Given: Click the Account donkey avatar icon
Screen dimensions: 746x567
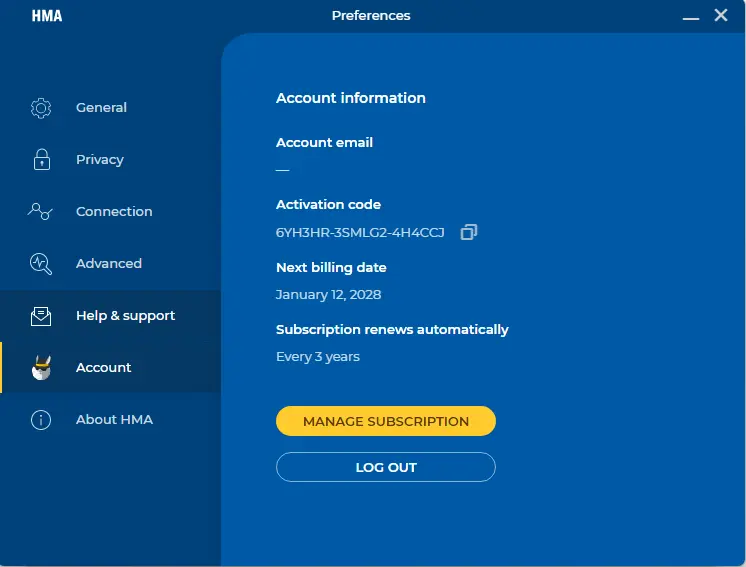Looking at the screenshot, I should pos(41,368).
